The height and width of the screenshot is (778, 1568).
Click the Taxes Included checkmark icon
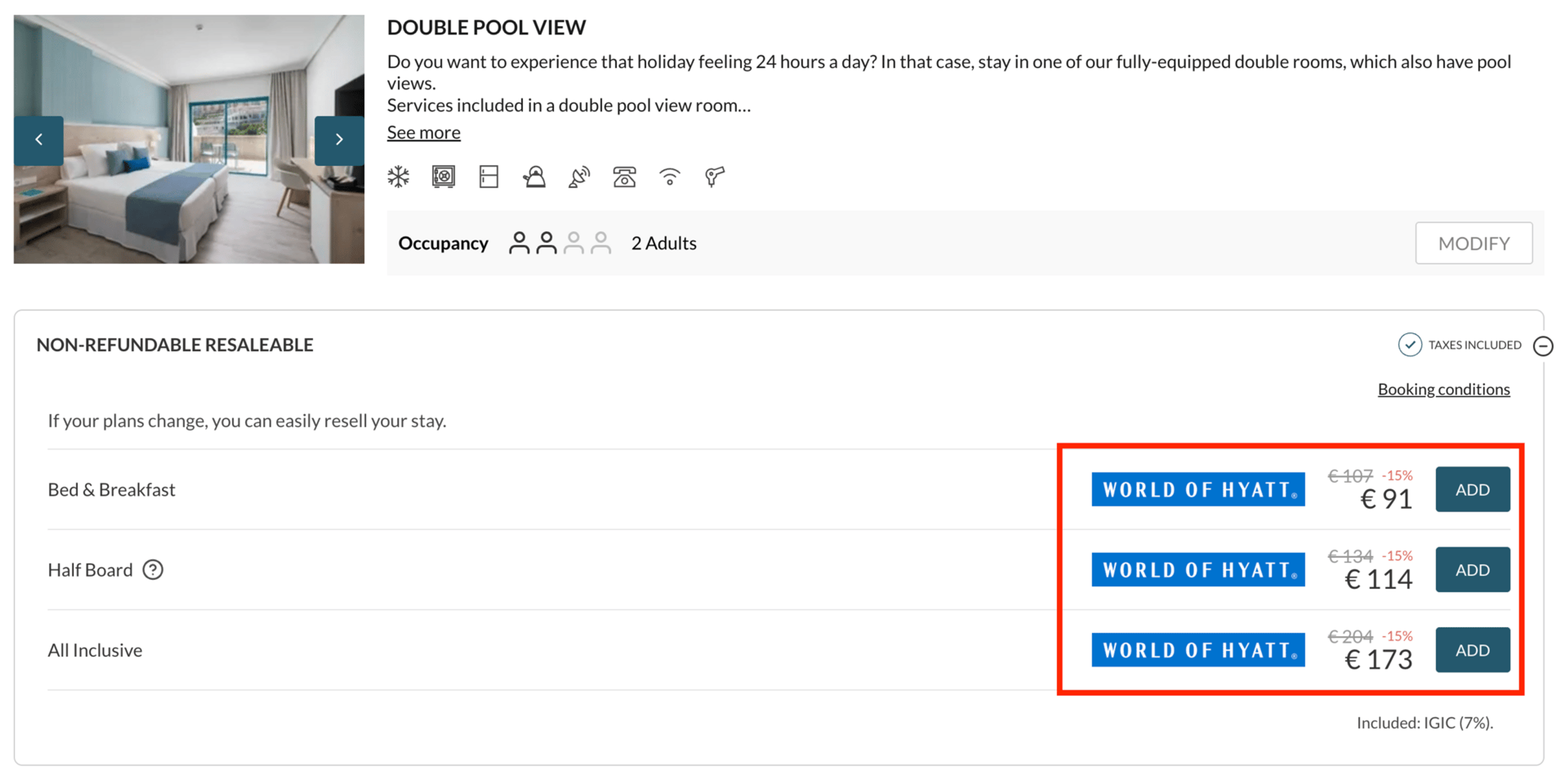coord(1410,345)
